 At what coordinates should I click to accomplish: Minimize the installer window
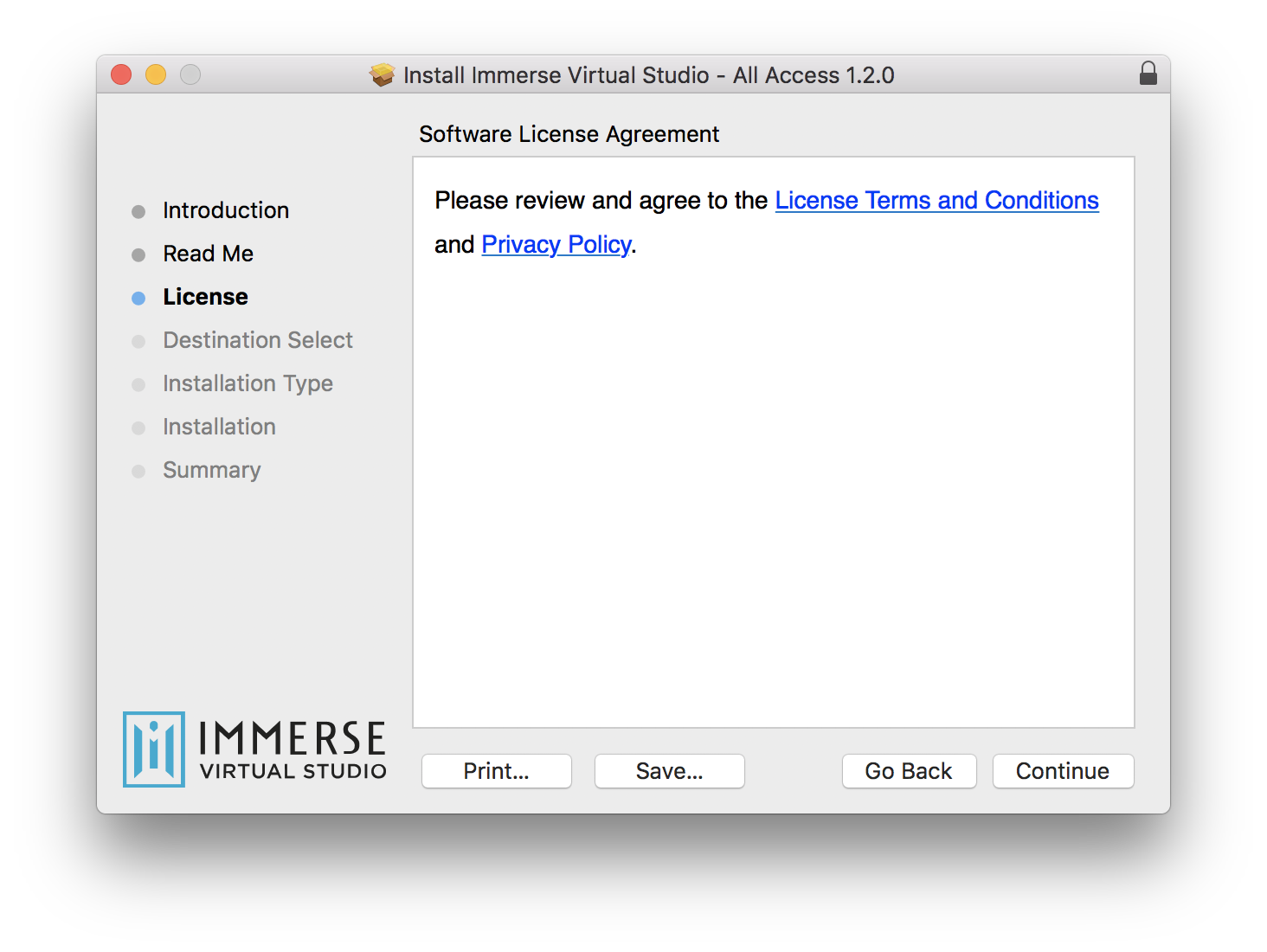pos(156,75)
